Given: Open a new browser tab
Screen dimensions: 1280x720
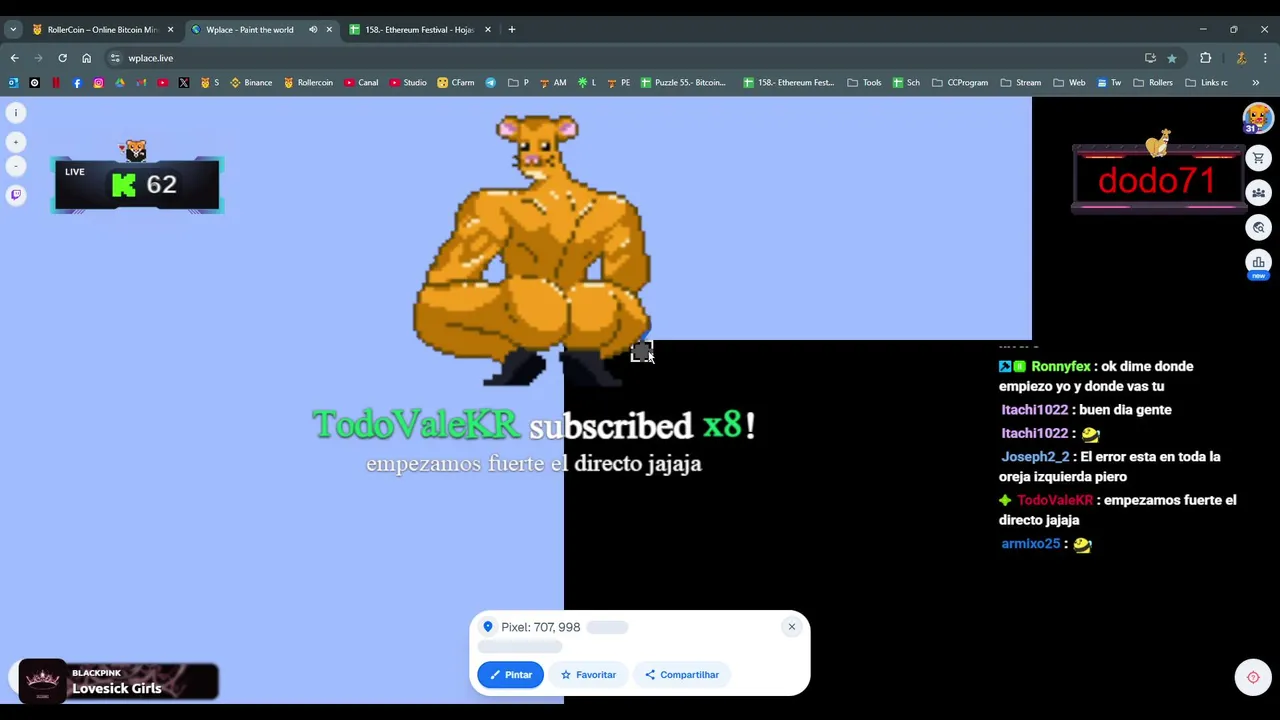Looking at the screenshot, I should [x=512, y=30].
